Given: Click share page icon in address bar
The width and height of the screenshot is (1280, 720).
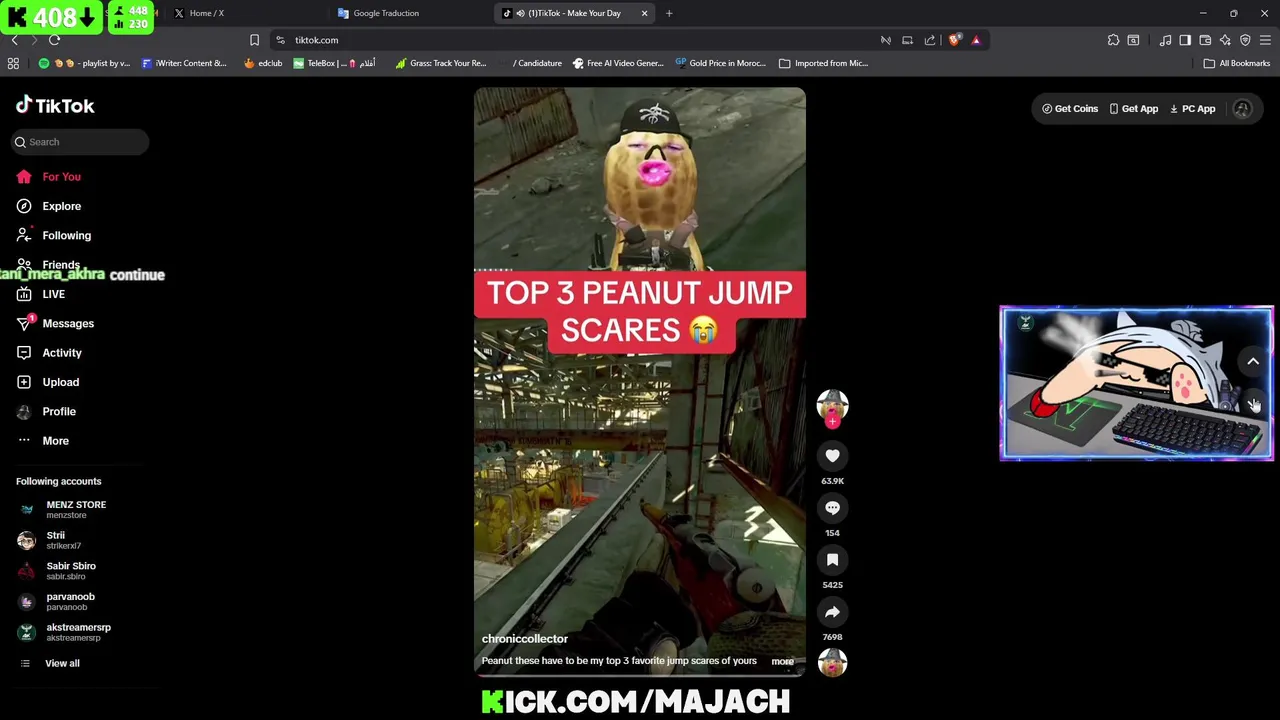Looking at the screenshot, I should [x=930, y=40].
